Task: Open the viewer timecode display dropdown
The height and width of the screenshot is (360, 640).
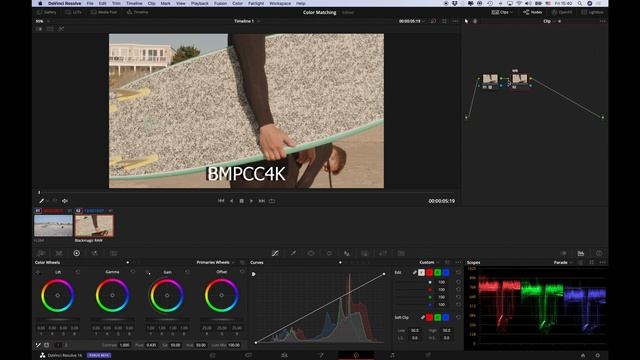Action: [412, 21]
